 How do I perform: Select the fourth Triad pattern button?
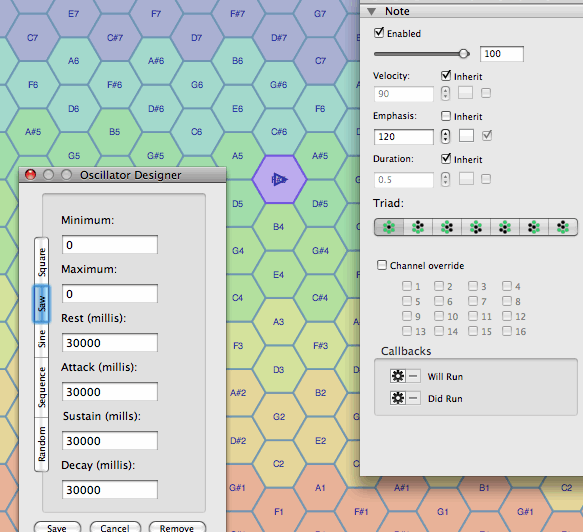pos(476,227)
